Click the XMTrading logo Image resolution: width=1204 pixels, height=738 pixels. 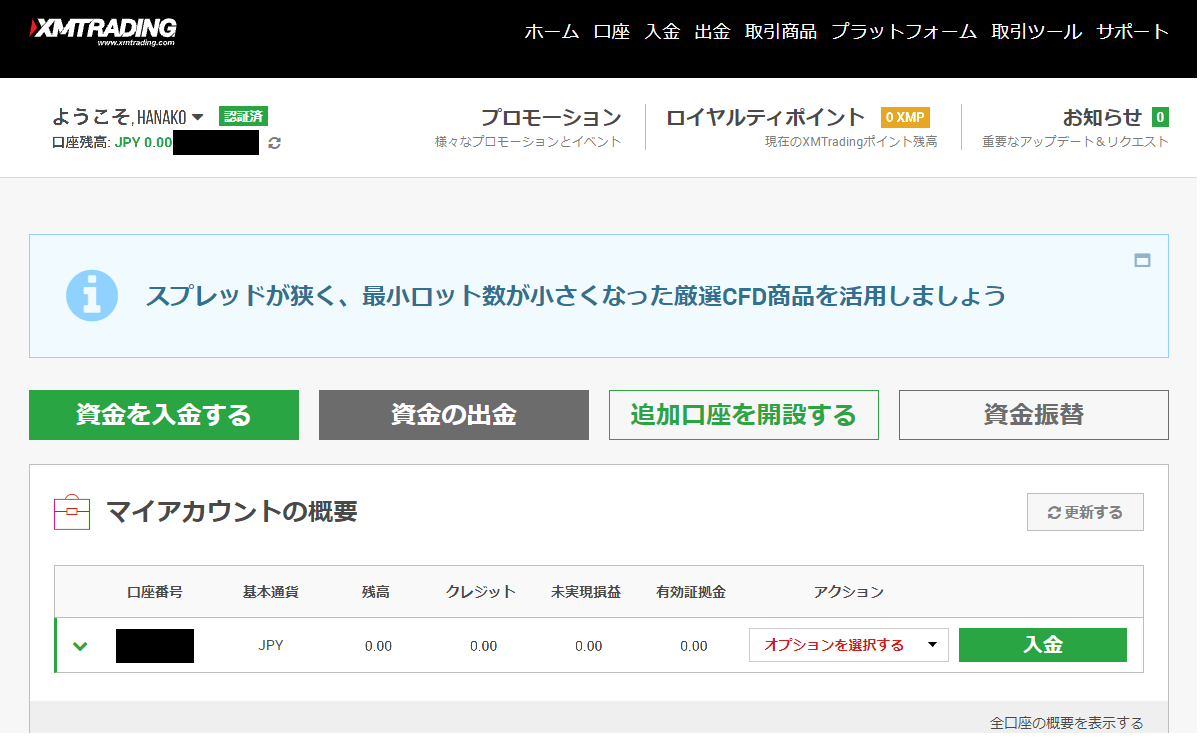(103, 31)
